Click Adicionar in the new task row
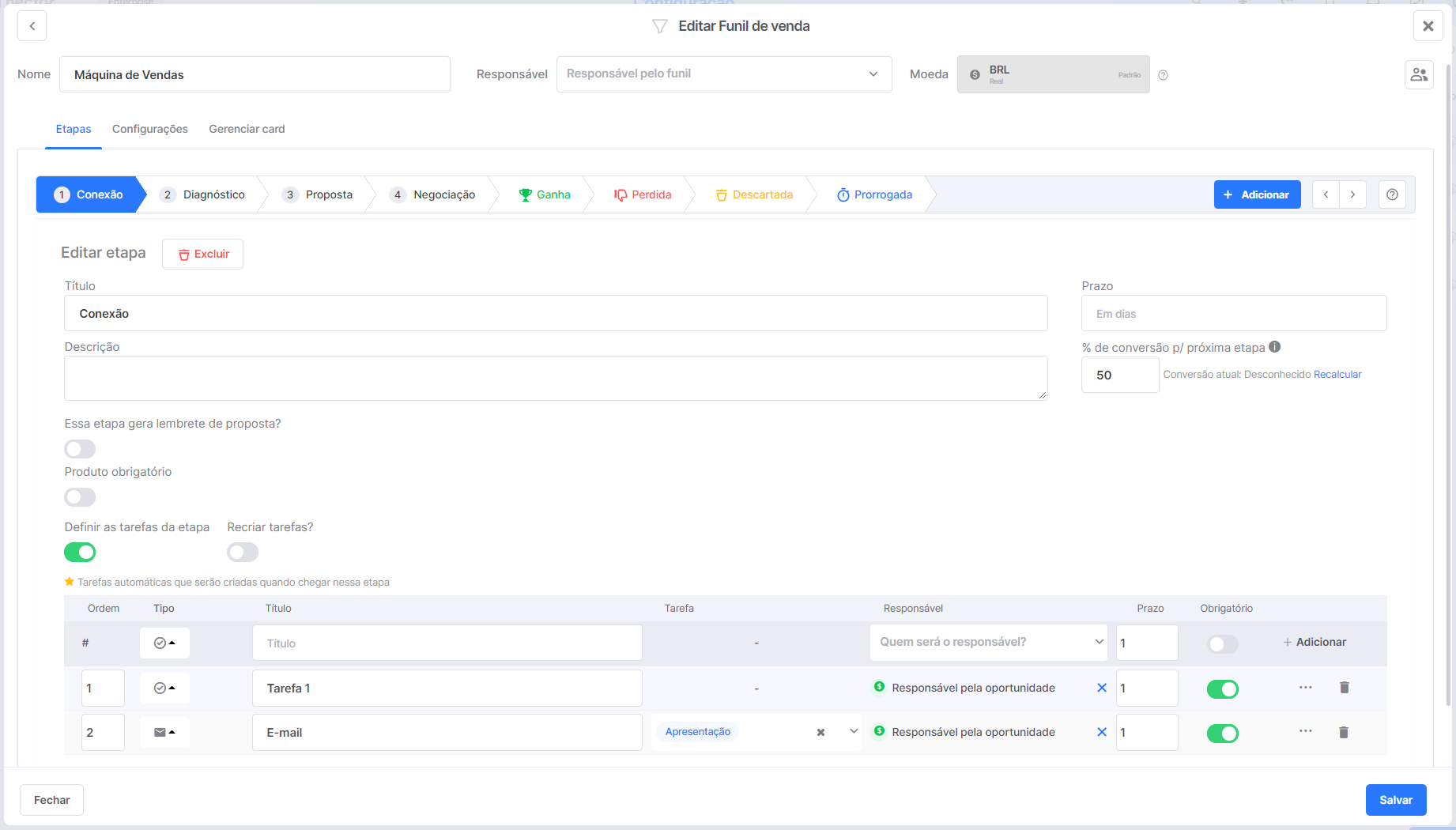The width and height of the screenshot is (1456, 830). tap(1315, 642)
